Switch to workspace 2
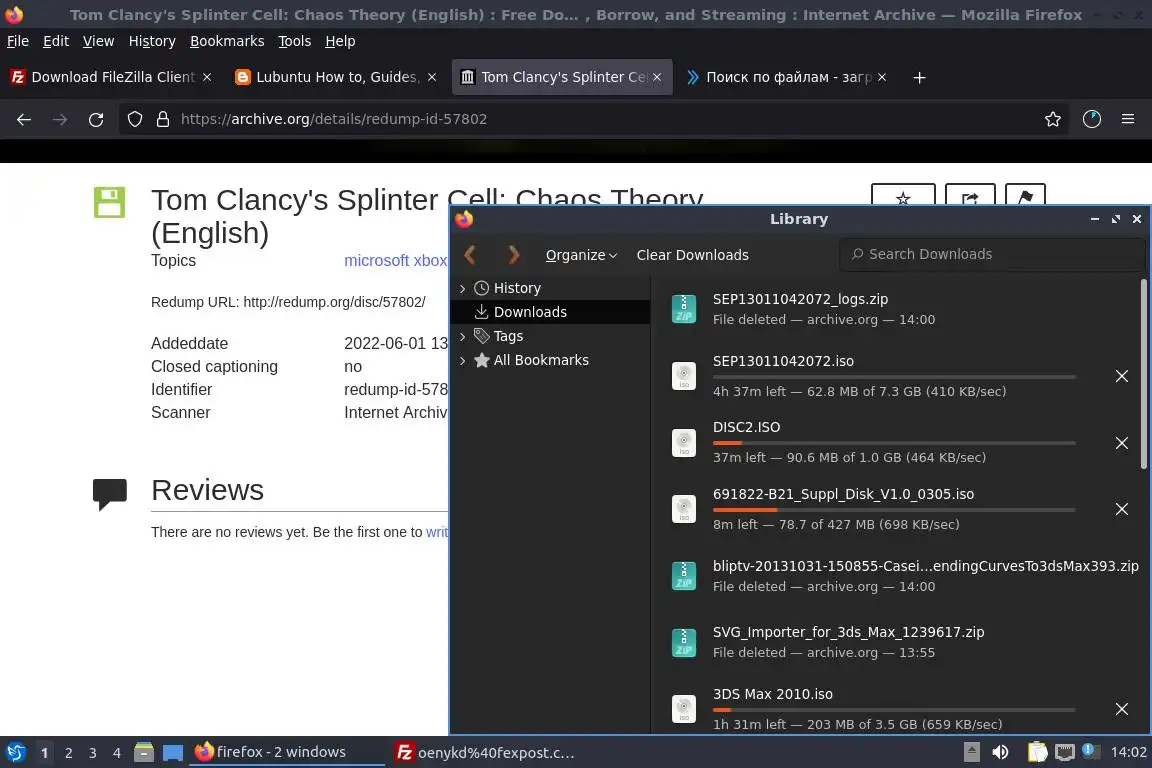The image size is (1152, 768). pyautogui.click(x=68, y=753)
